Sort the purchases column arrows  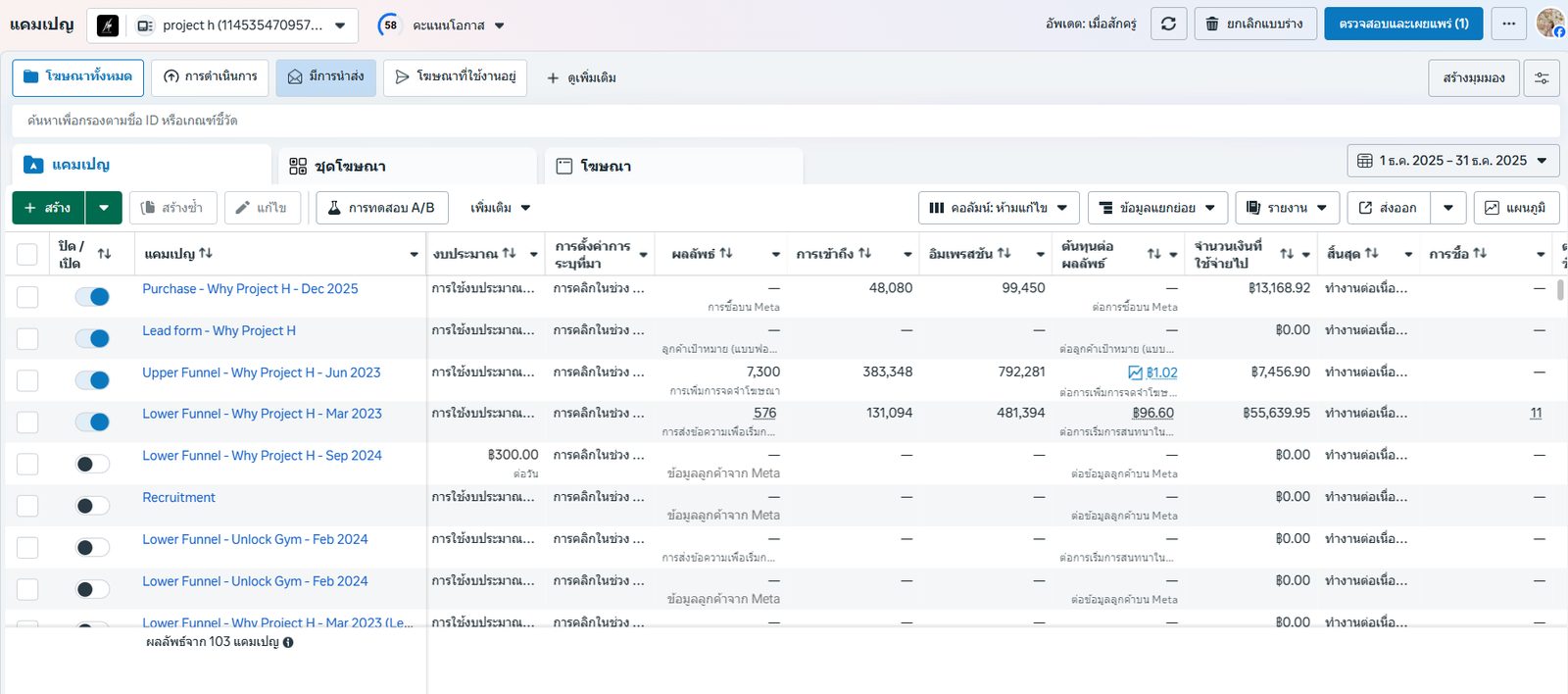(1480, 253)
